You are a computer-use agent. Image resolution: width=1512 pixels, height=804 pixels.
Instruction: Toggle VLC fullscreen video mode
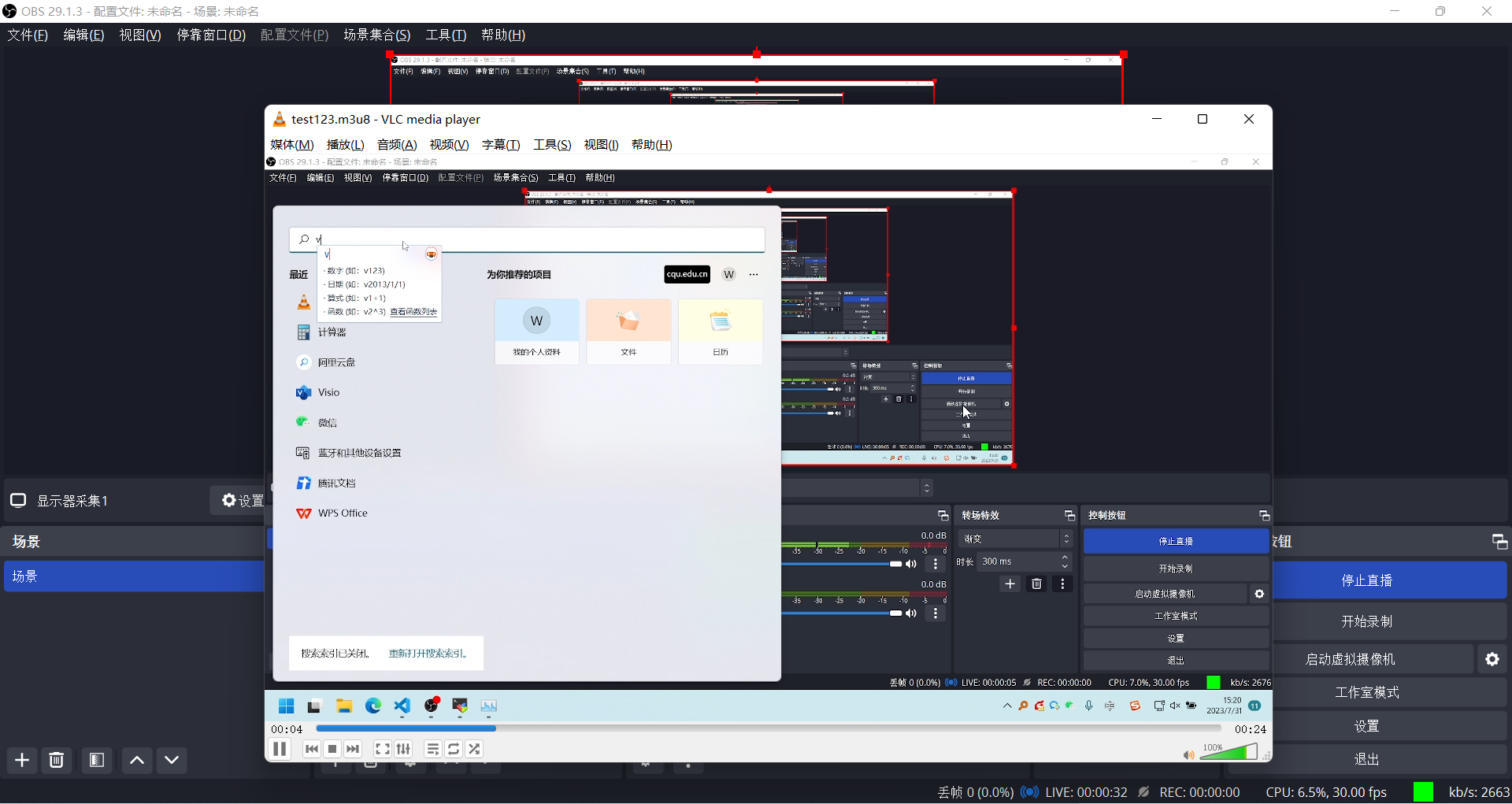click(x=383, y=749)
